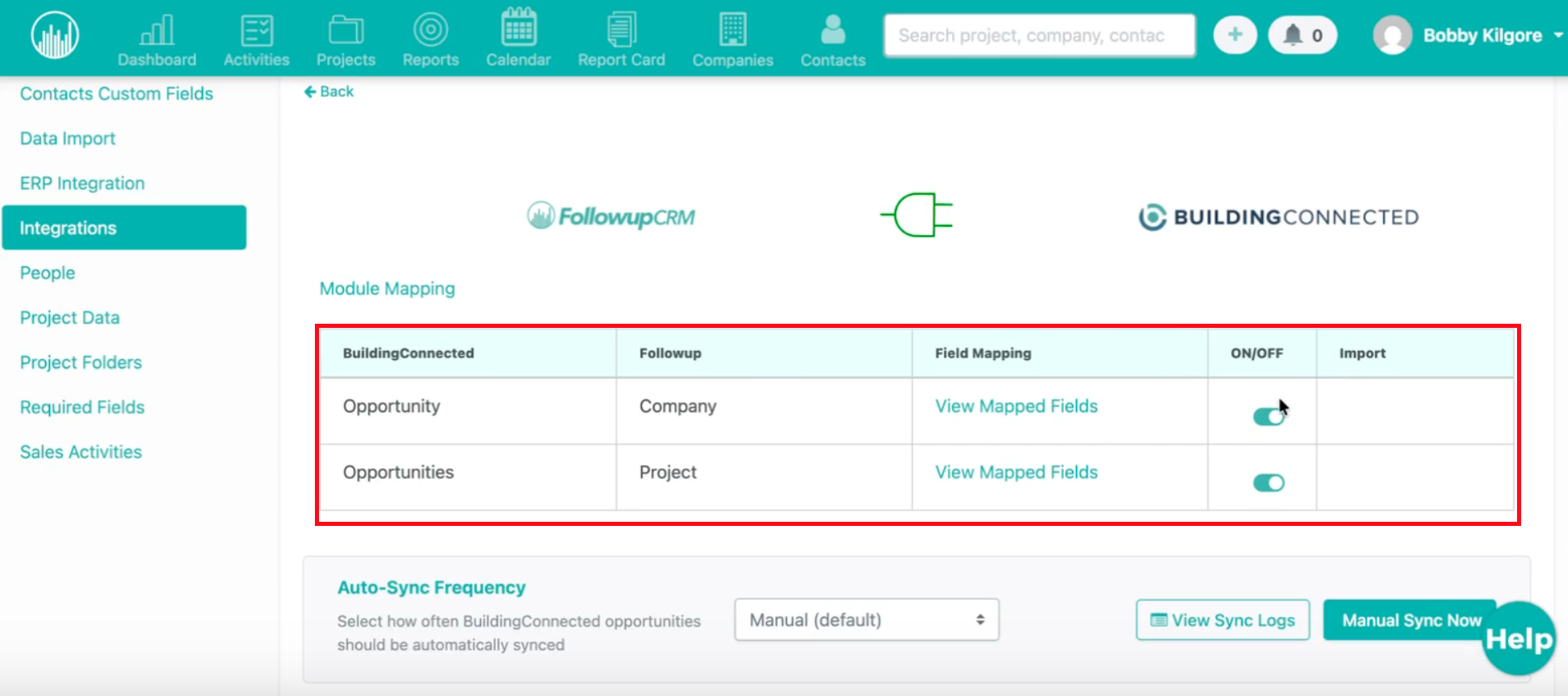Open Required Fields in the sidebar
This screenshot has height=696, width=1568.
tap(82, 407)
